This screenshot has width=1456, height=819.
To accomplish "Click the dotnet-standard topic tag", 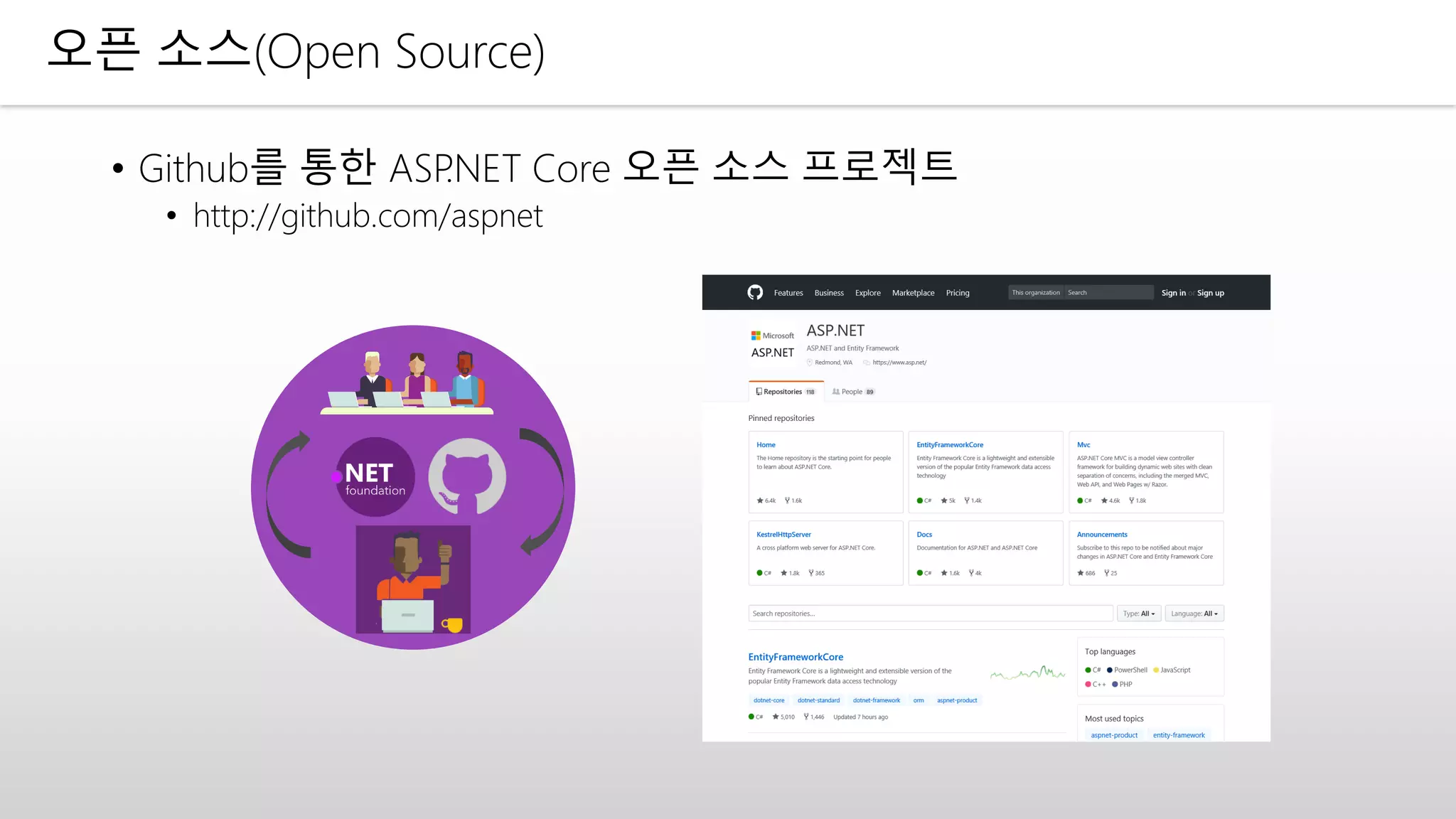I will coord(818,700).
